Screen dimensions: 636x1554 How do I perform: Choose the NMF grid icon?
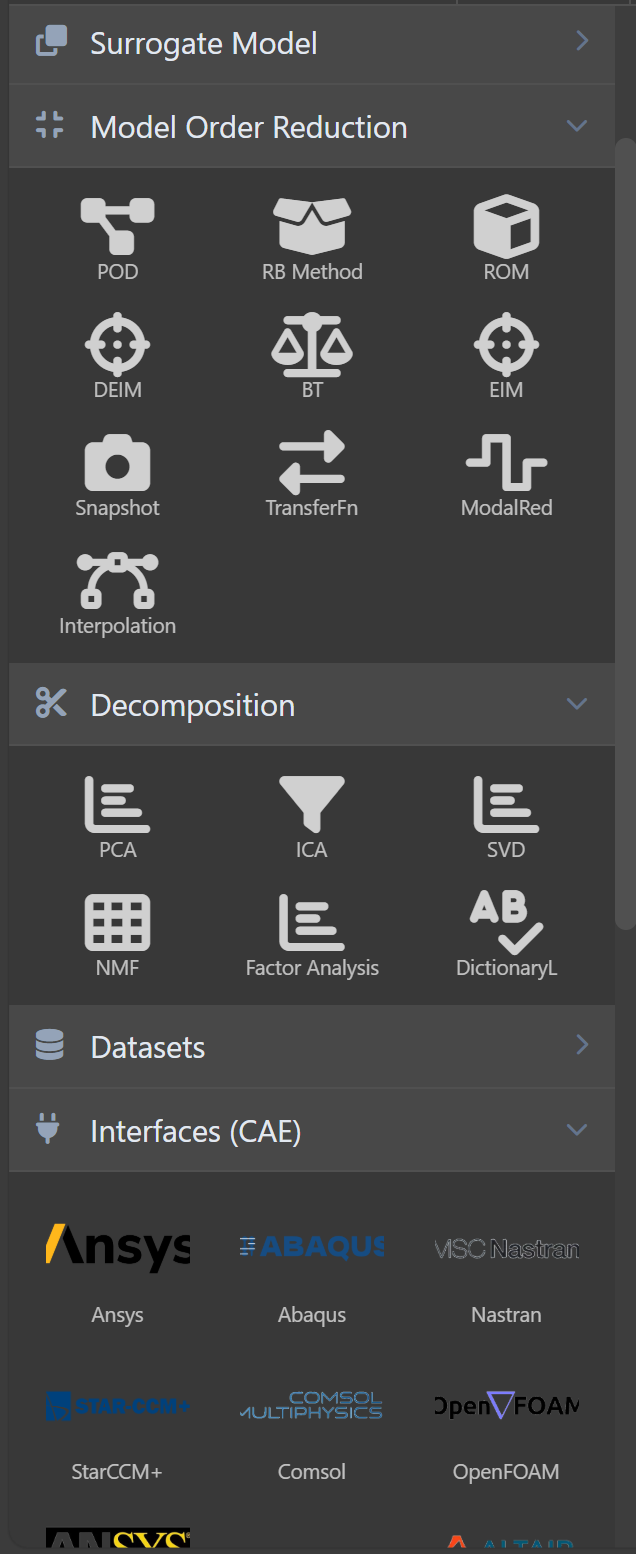point(117,922)
